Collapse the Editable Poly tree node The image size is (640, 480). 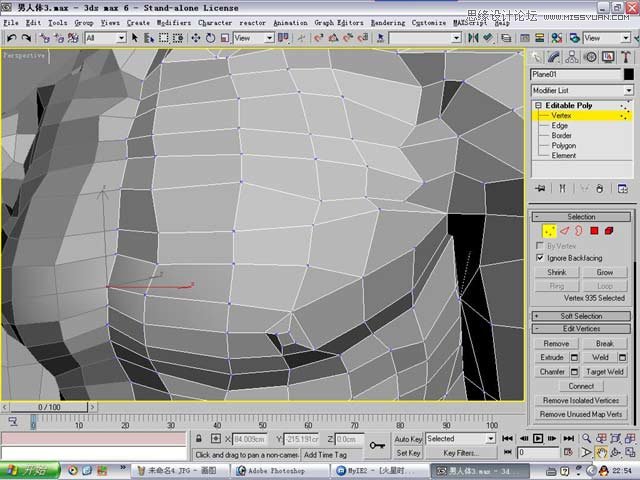coord(538,105)
